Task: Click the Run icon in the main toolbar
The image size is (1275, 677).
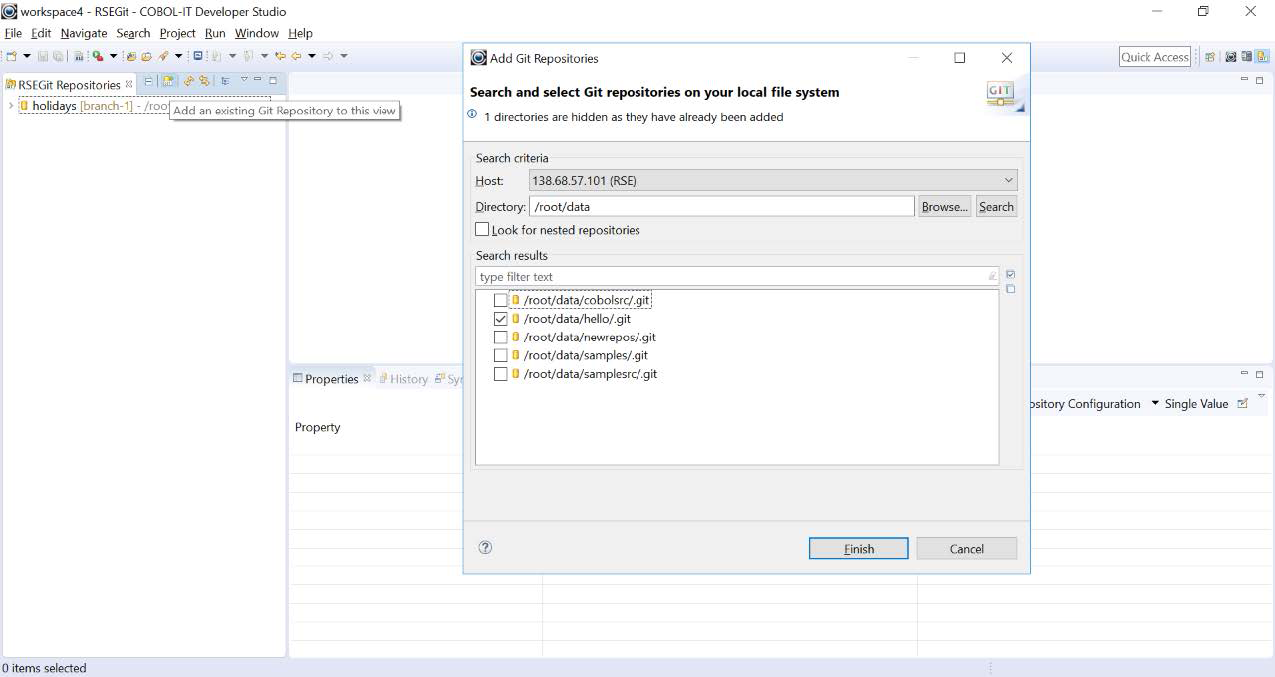Action: [x=98, y=55]
